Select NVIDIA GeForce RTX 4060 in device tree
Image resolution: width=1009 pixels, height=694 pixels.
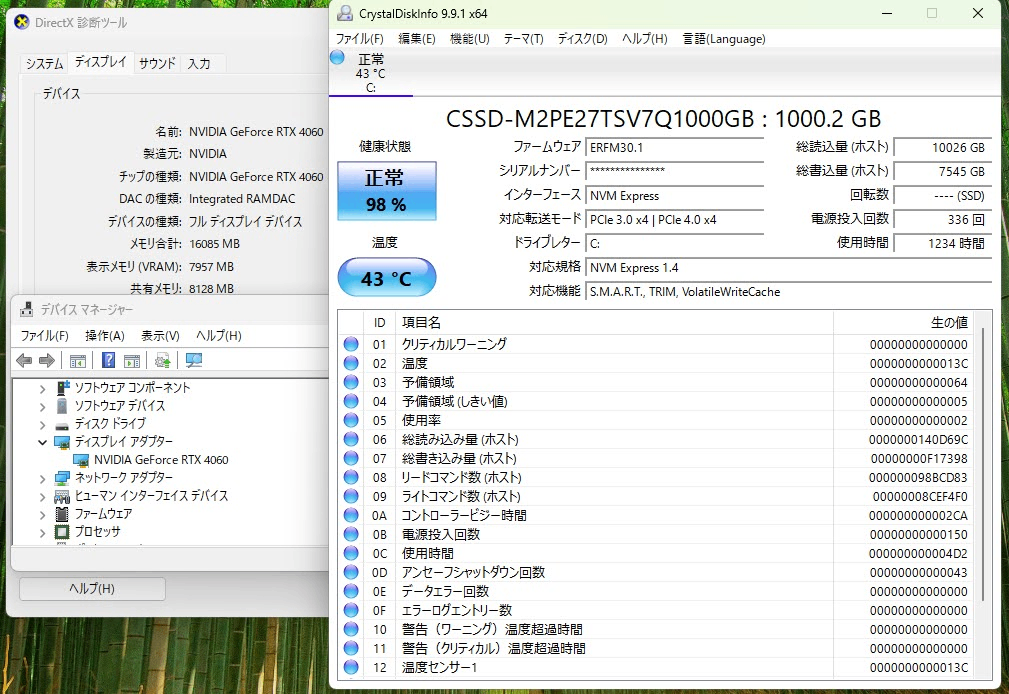161,460
